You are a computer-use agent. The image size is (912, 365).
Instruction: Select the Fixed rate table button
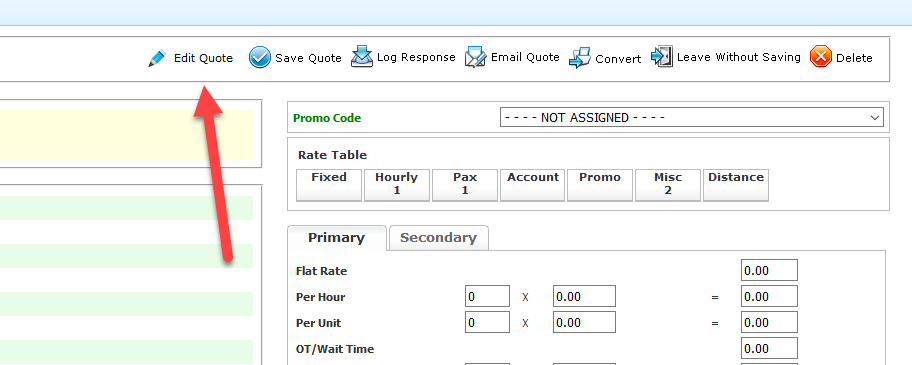click(329, 185)
